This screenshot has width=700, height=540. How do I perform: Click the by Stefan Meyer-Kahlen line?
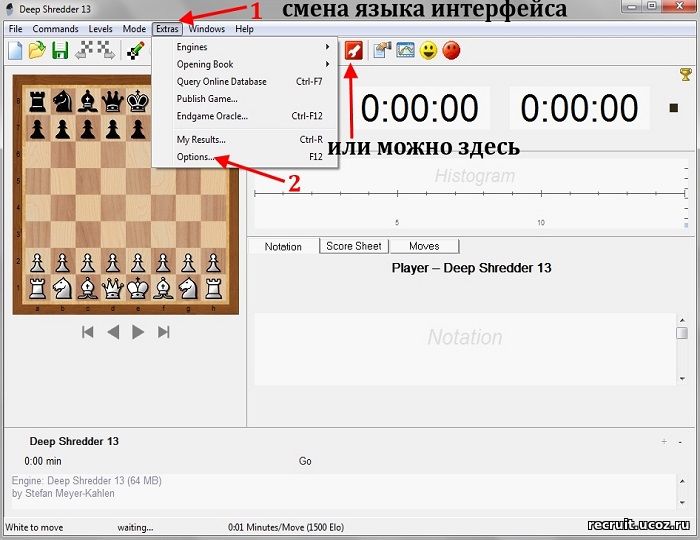(x=63, y=494)
